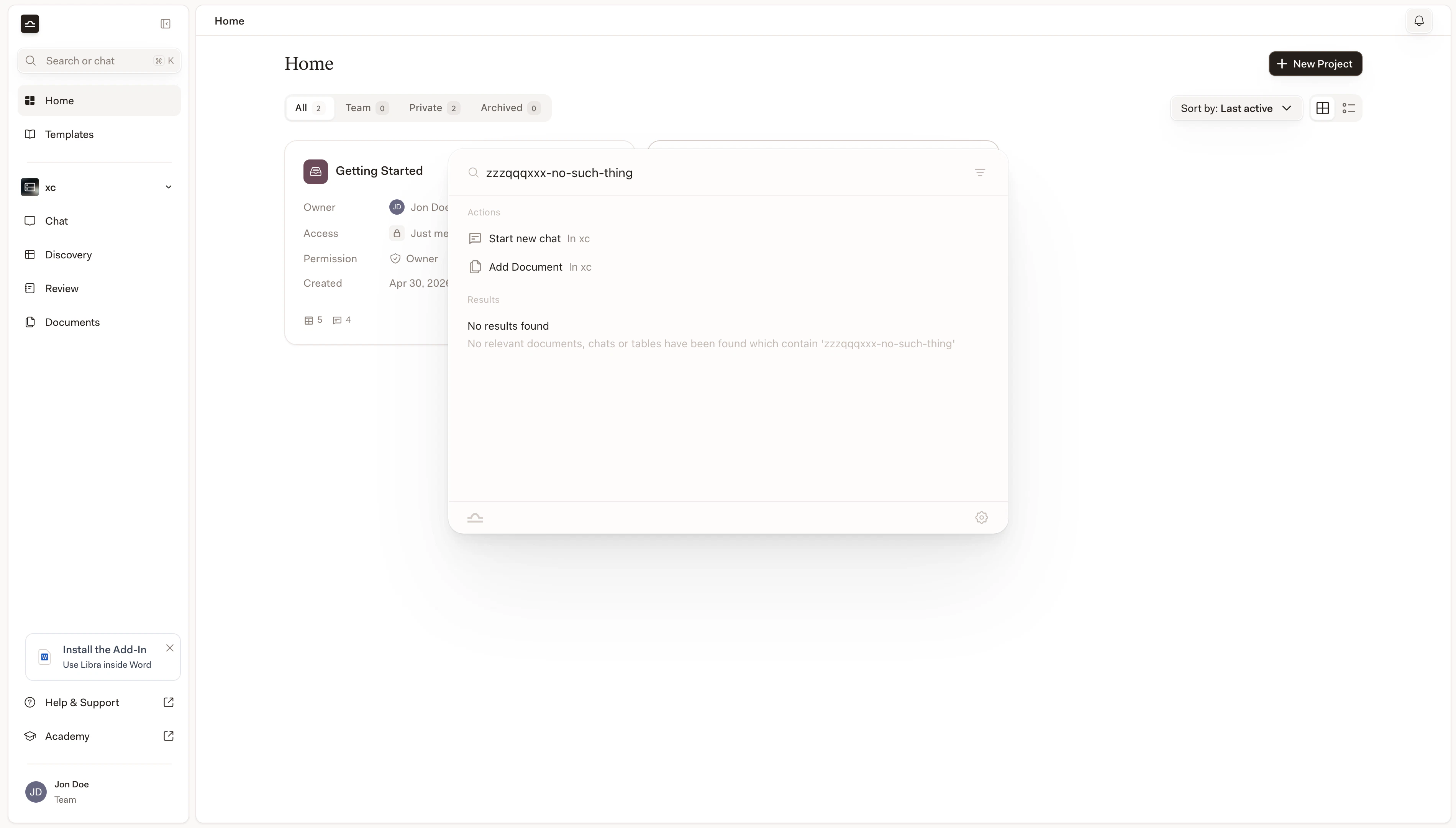
Task: Open Academy link
Action: pyautogui.click(x=99, y=735)
